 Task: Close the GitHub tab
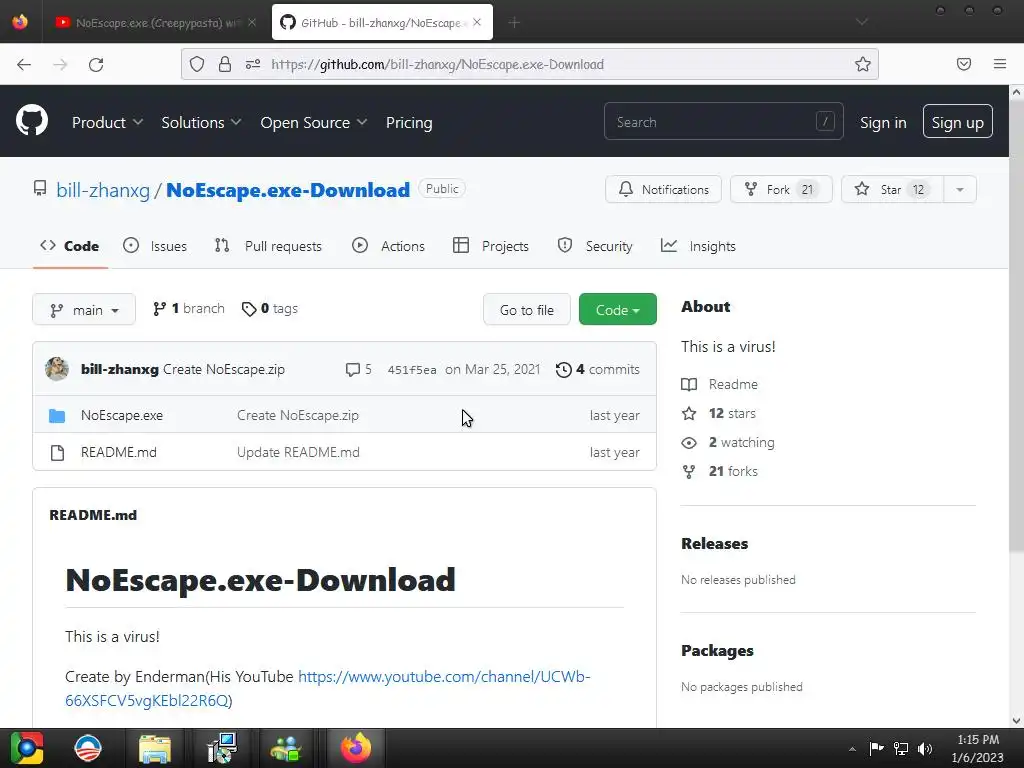coord(477,22)
